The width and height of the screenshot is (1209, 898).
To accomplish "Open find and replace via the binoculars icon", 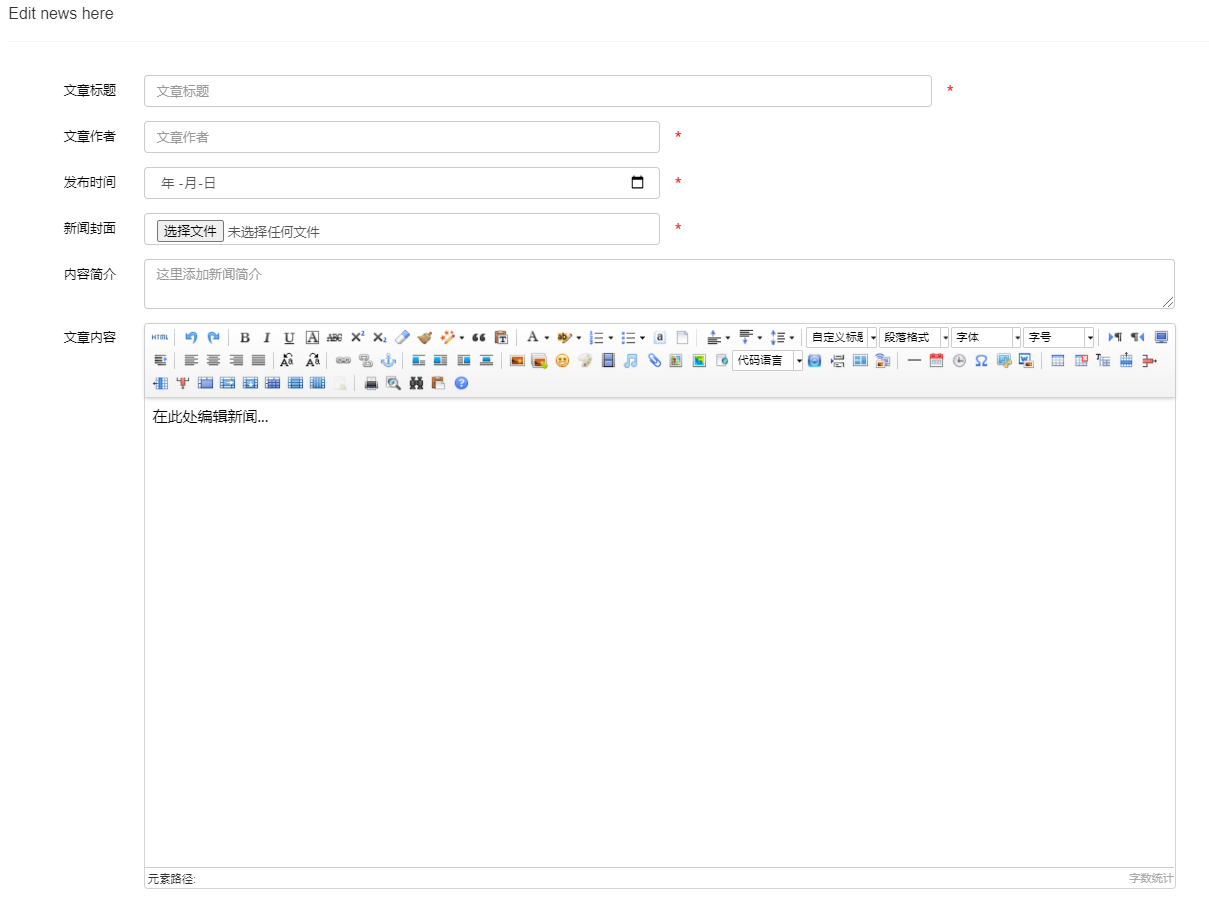I will click(417, 383).
